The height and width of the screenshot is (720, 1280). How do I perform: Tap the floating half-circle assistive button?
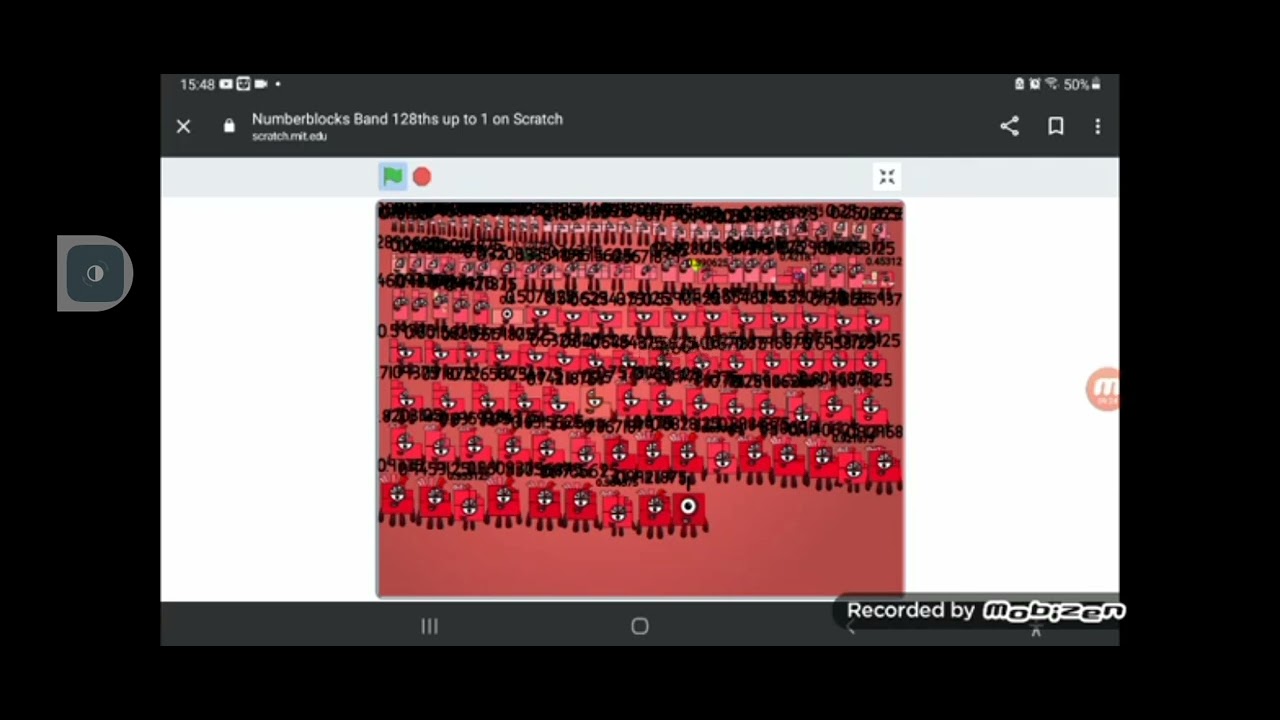coord(95,273)
